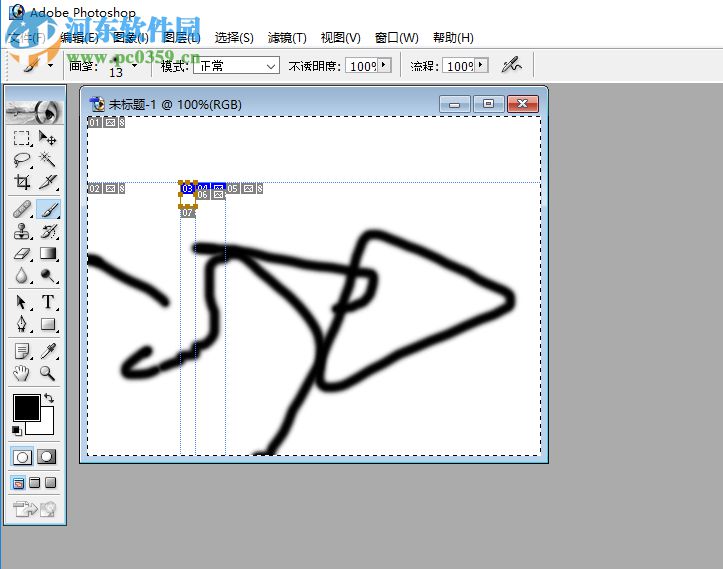Open the tool preset picker dropdown
Viewport: 723px width, 569px height.
tap(50, 65)
